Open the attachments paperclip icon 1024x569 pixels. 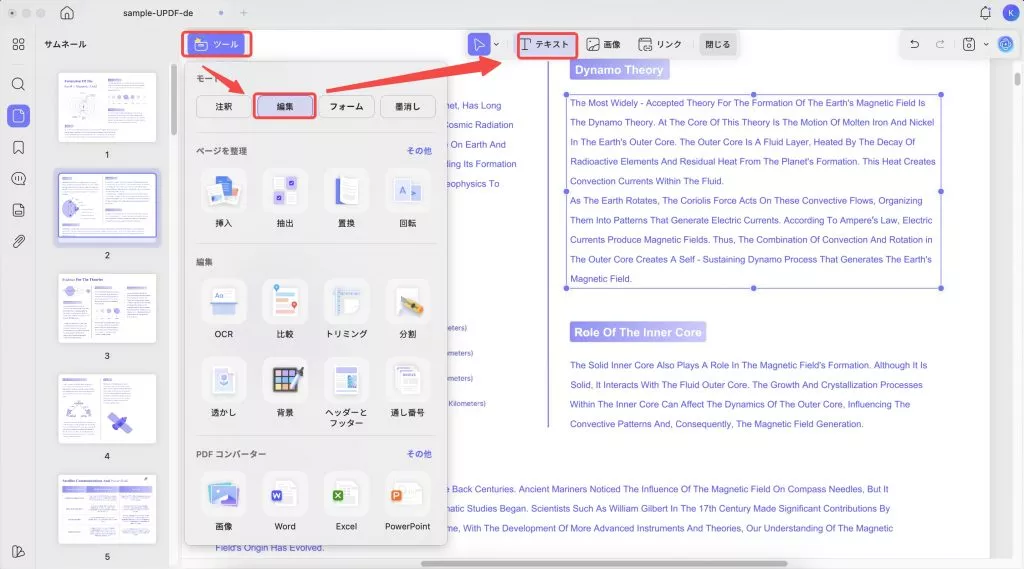pyautogui.click(x=18, y=242)
